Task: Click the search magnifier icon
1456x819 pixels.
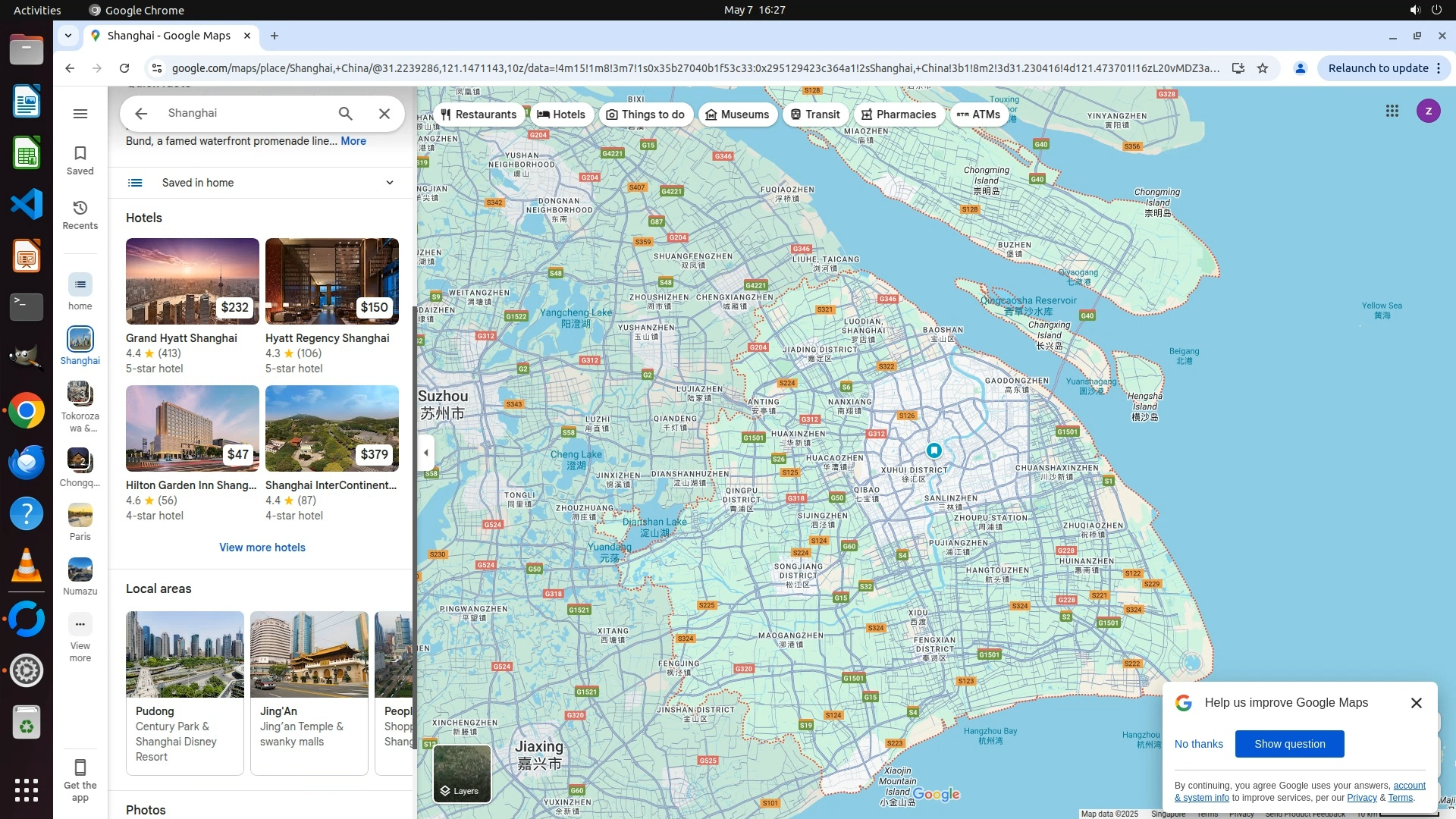Action: pos(346,114)
